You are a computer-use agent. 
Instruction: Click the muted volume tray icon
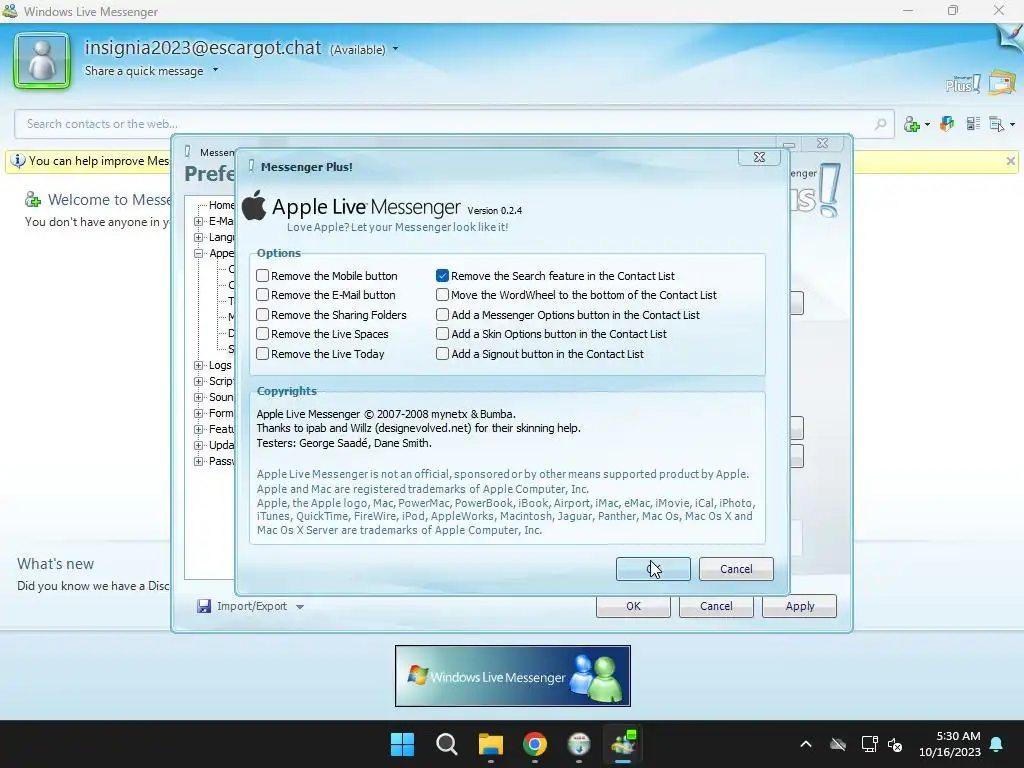coord(895,744)
